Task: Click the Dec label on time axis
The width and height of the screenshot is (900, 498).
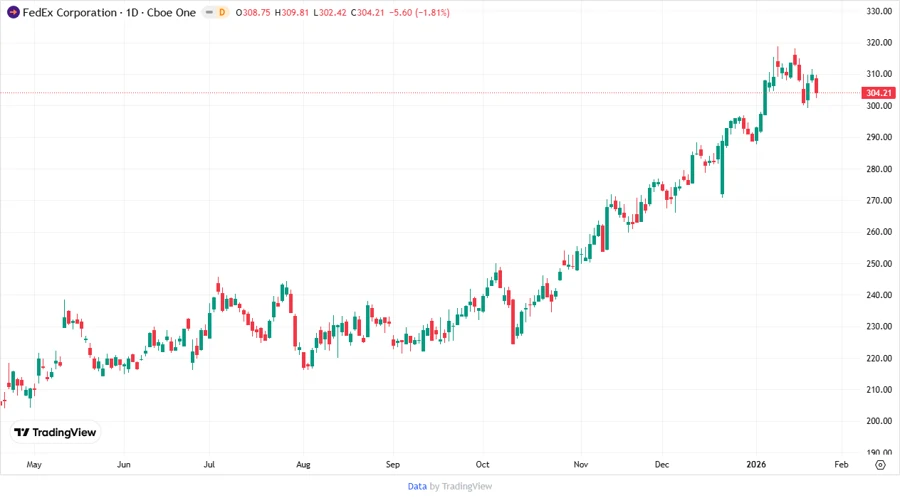Action: pos(662,465)
